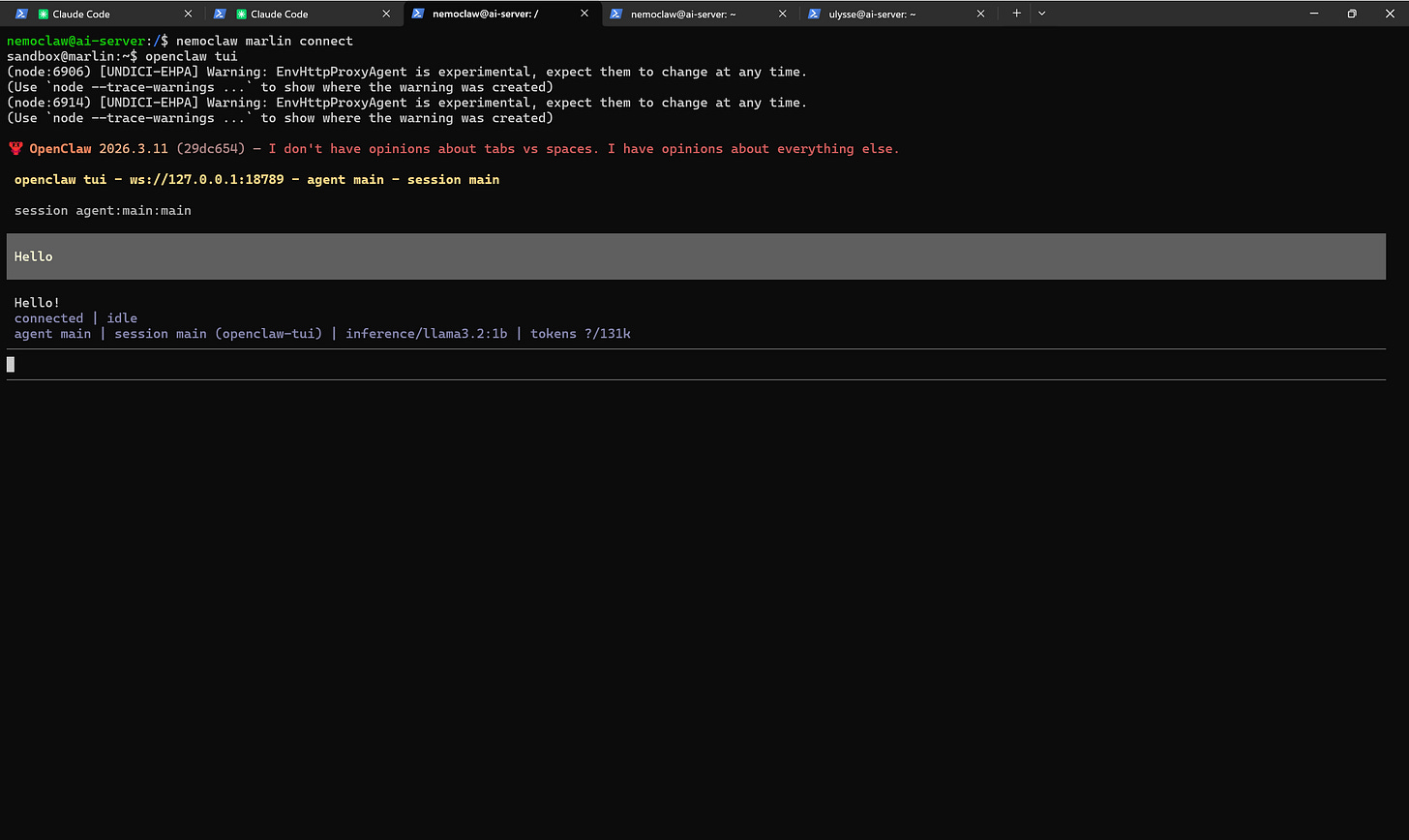Screen dimensions: 1409x840
Task: Restore down the terminal window
Action: 1352,14
